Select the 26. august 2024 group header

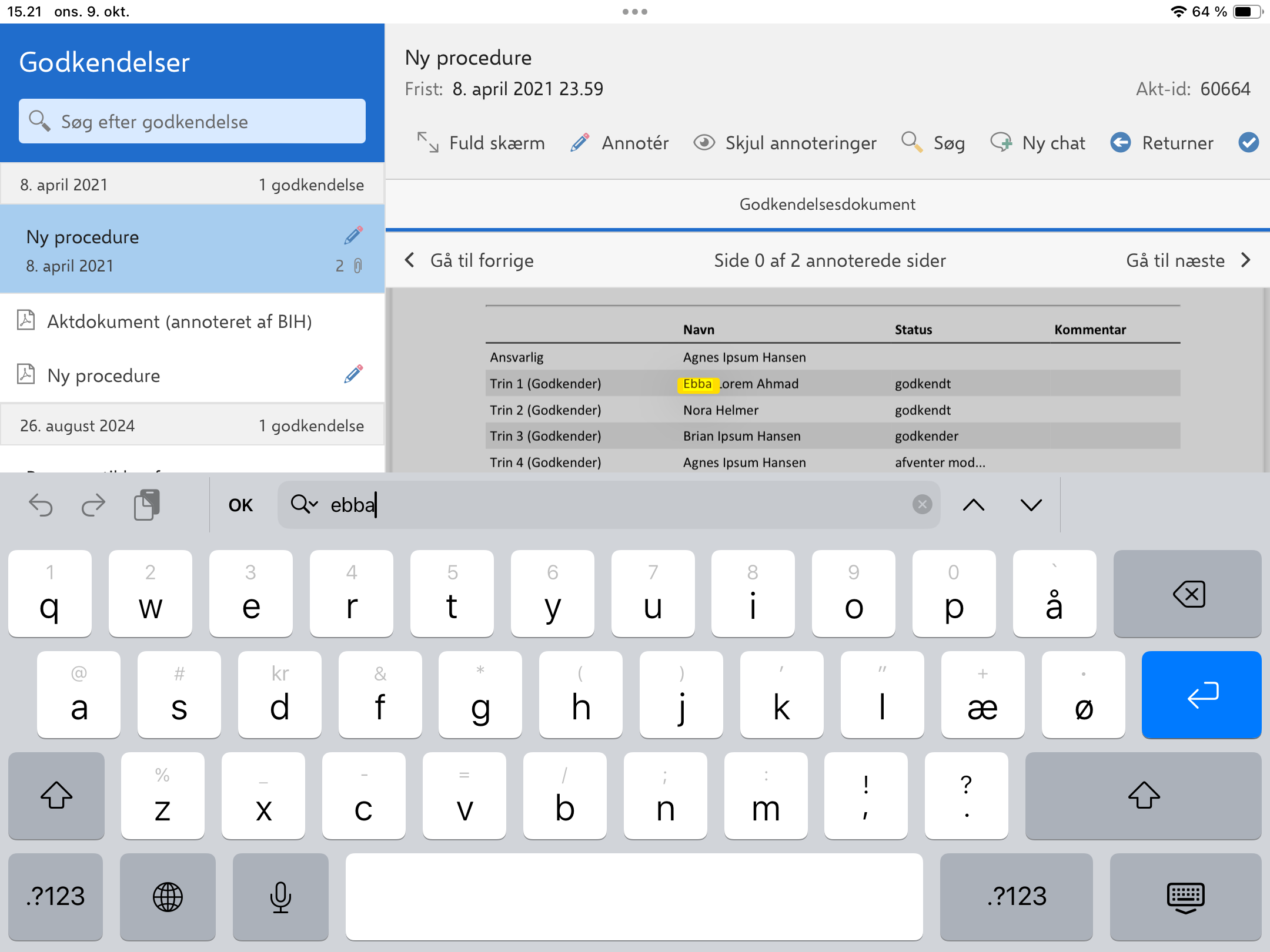point(192,425)
